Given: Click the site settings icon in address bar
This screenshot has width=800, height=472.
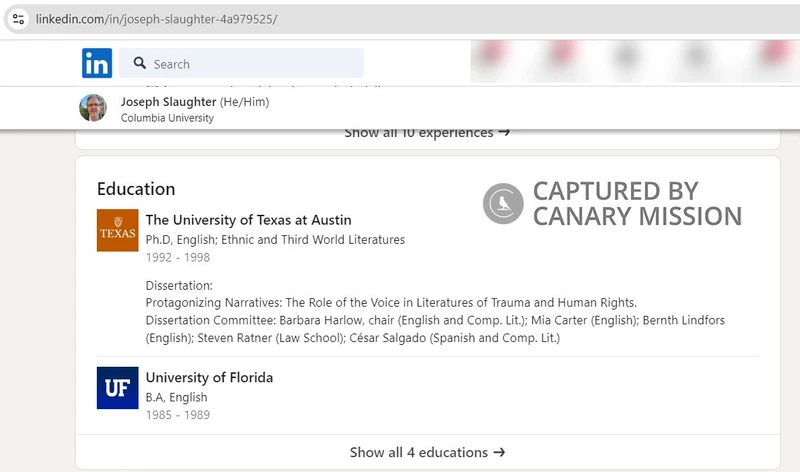Looking at the screenshot, I should pyautogui.click(x=18, y=19).
